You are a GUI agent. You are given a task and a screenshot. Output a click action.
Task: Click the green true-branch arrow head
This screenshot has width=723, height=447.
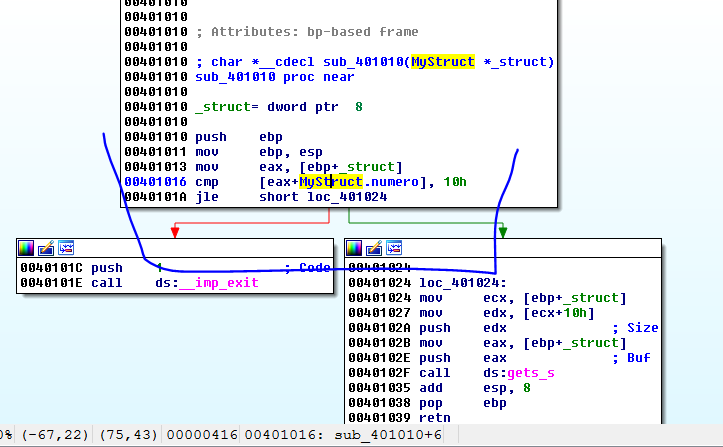(x=503, y=233)
